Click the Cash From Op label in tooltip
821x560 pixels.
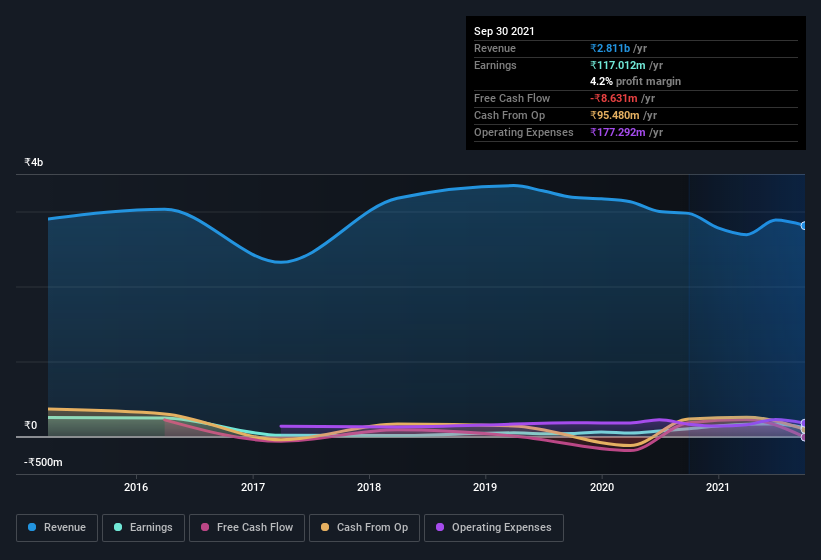509,115
